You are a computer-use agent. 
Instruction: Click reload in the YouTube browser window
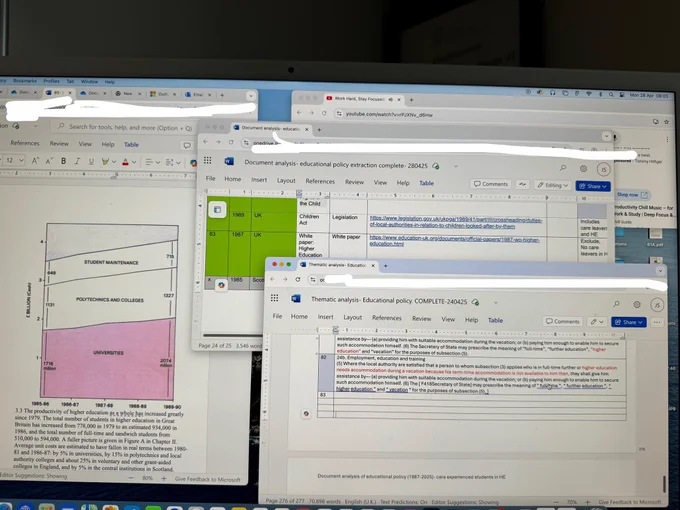coord(324,113)
